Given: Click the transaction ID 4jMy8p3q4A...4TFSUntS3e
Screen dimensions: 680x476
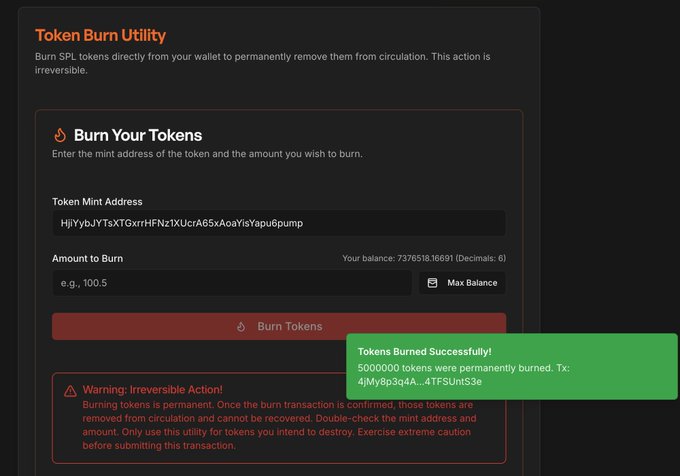Looking at the screenshot, I should click(x=420, y=381).
